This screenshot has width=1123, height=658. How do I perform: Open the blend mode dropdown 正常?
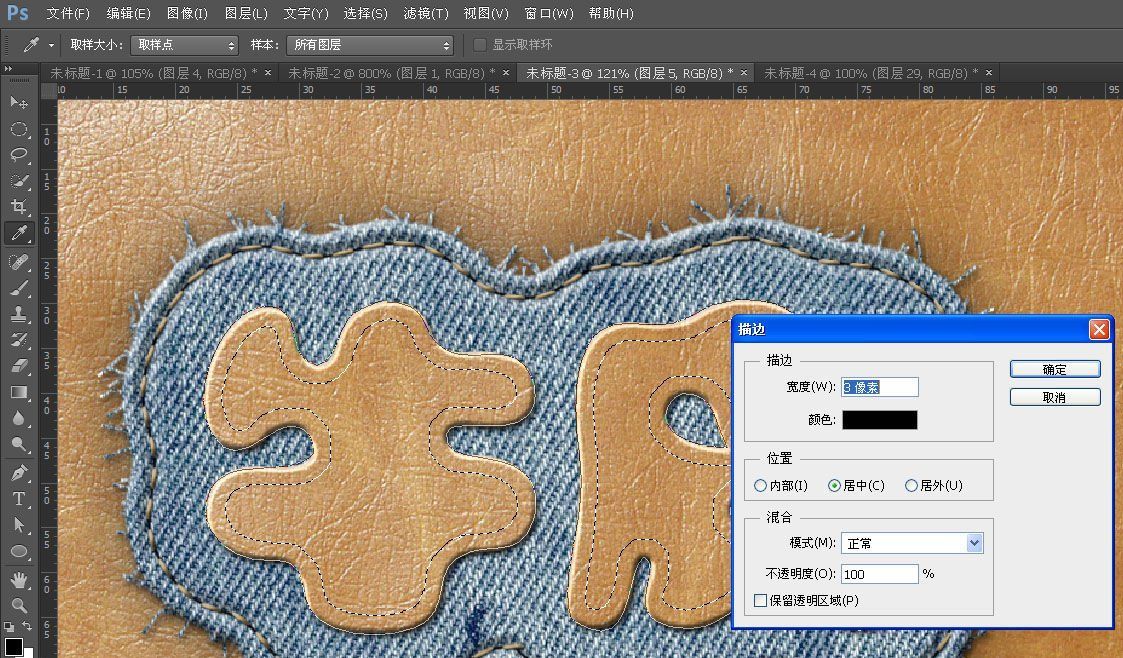(912, 543)
